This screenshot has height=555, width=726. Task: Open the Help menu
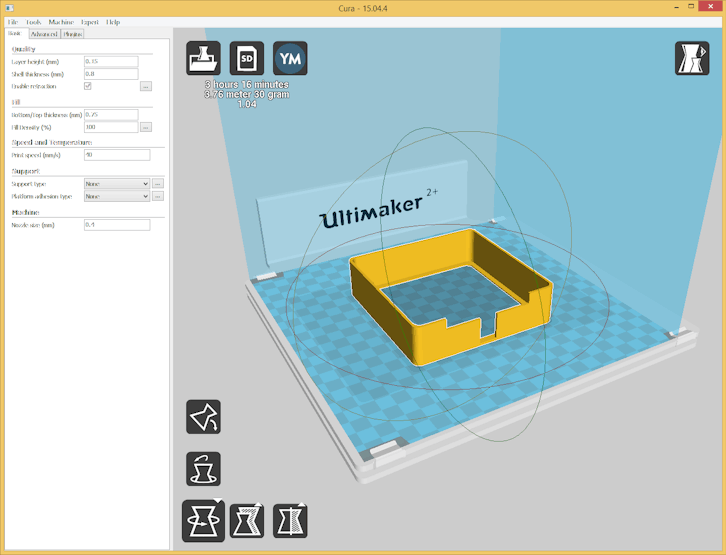tap(113, 22)
